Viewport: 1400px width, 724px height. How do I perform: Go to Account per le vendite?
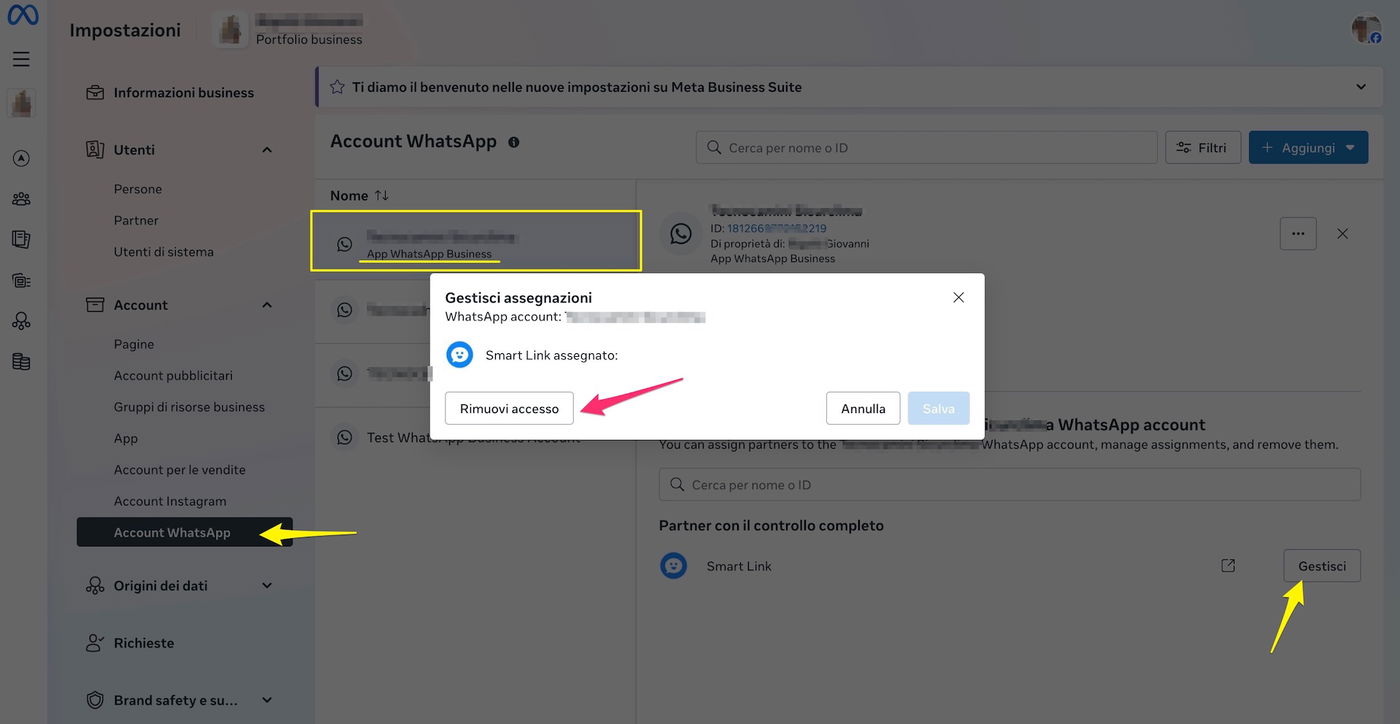[x=180, y=470]
